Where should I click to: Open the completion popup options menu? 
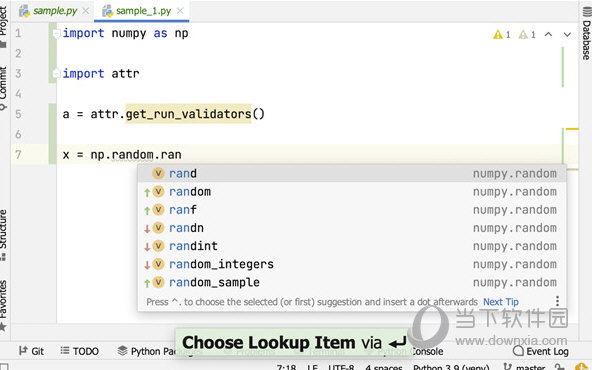click(557, 301)
